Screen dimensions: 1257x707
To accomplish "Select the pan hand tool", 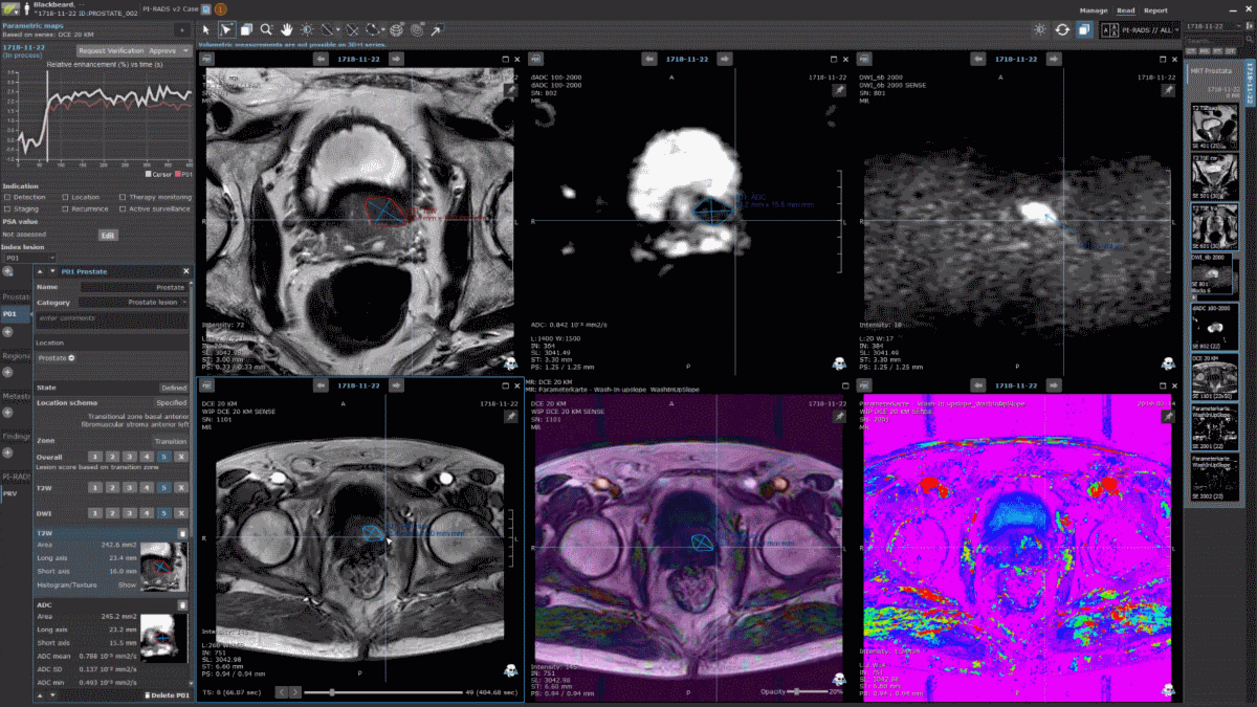I will (x=286, y=30).
